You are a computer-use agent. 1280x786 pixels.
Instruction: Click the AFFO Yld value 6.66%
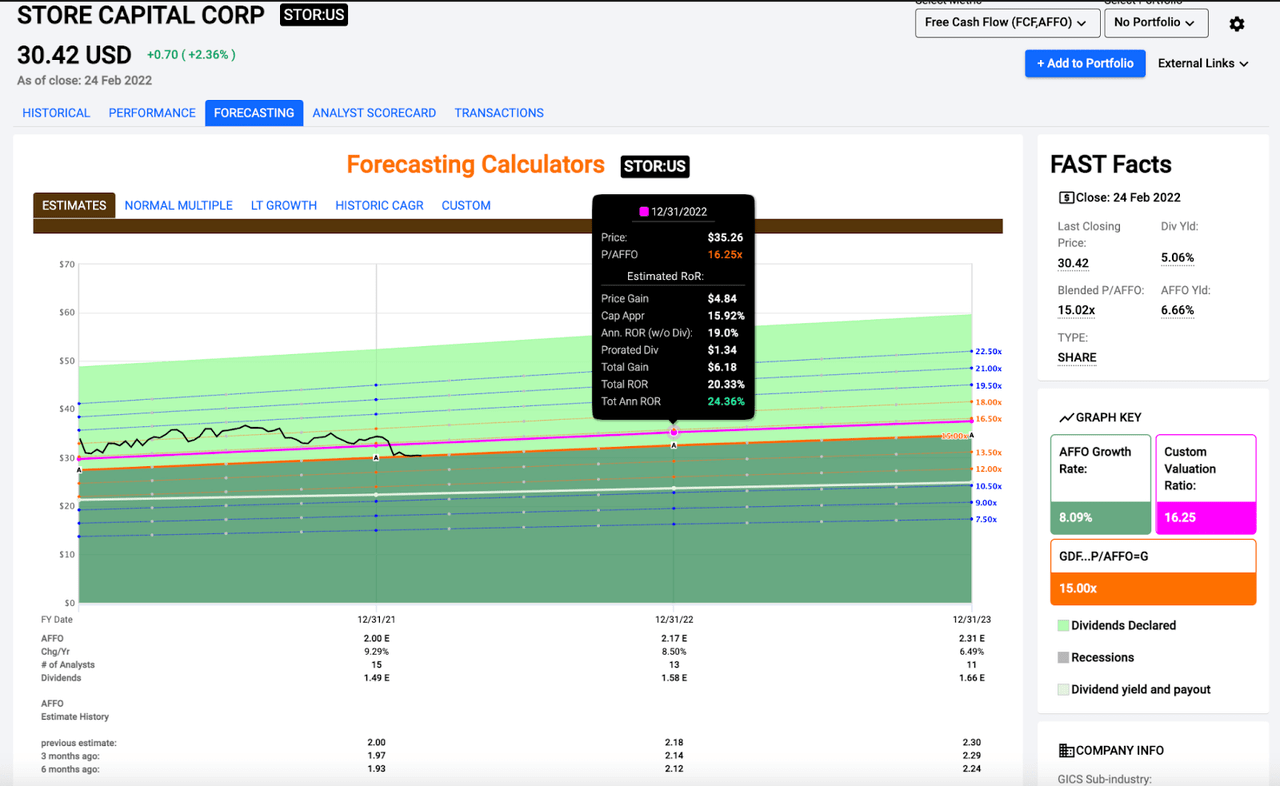[x=1177, y=310]
